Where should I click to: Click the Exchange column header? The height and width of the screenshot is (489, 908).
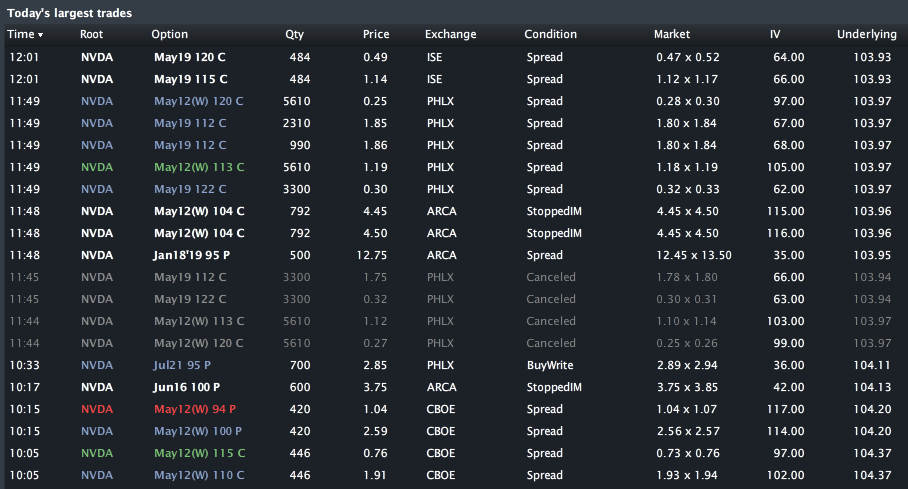pos(451,34)
